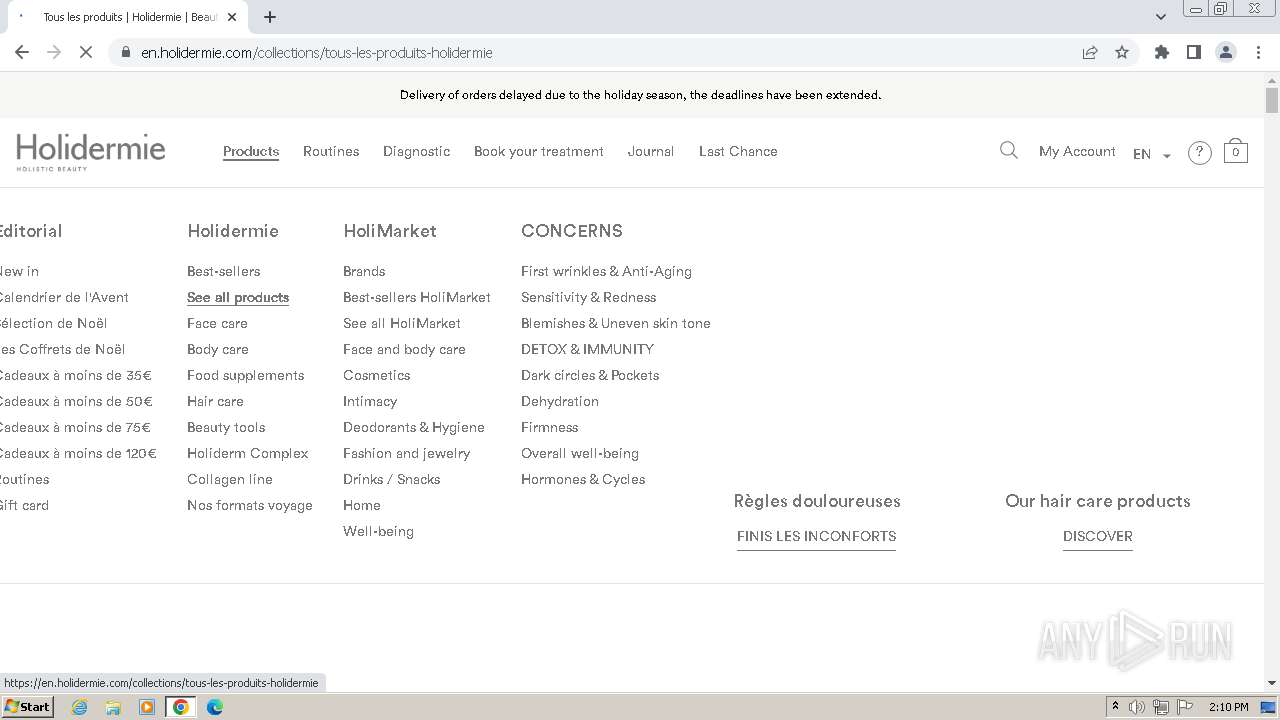This screenshot has width=1280, height=720.
Task: Click the Best-sellers link under Holidermie
Action: tap(224, 271)
